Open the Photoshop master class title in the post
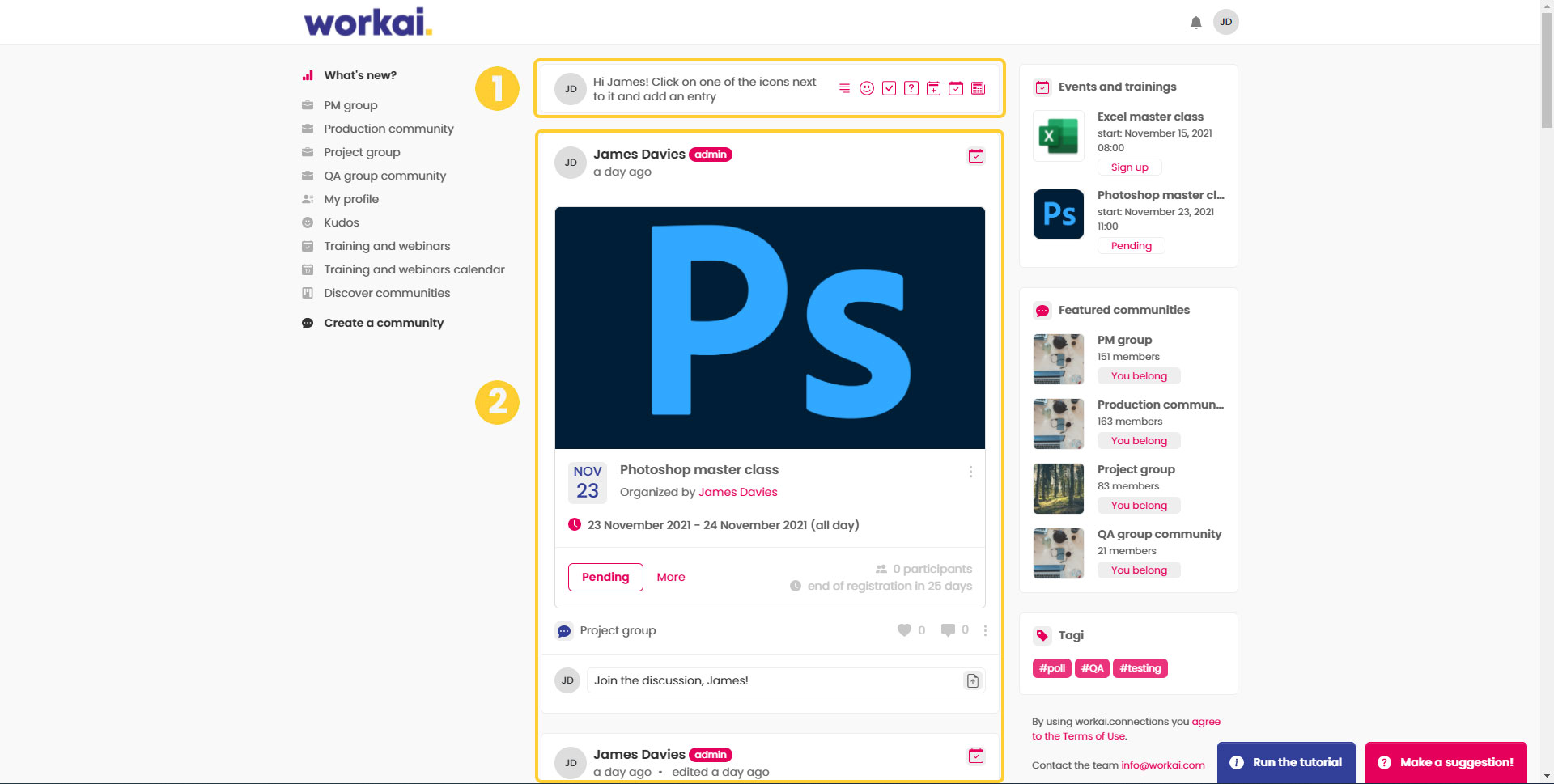 tap(699, 470)
